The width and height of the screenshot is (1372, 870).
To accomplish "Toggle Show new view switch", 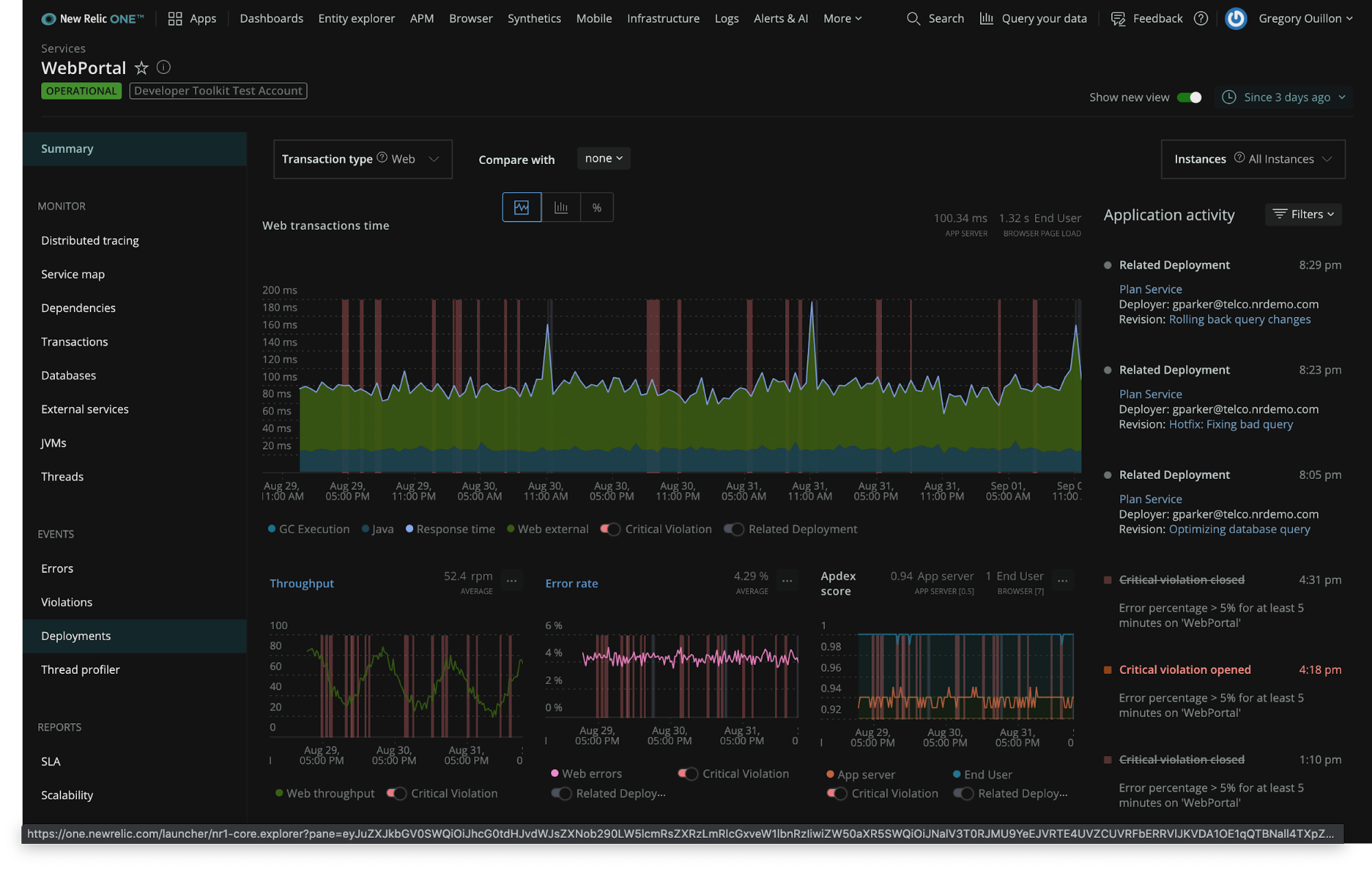I will (1189, 97).
